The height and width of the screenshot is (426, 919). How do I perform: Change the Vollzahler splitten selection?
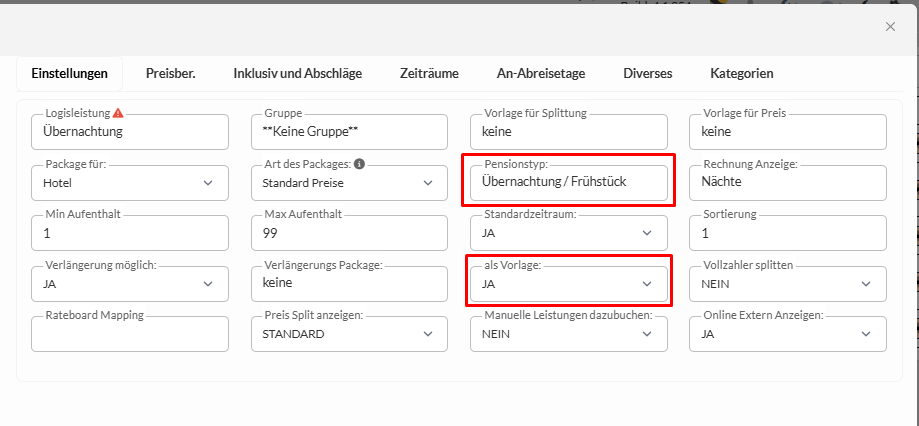[787, 284]
